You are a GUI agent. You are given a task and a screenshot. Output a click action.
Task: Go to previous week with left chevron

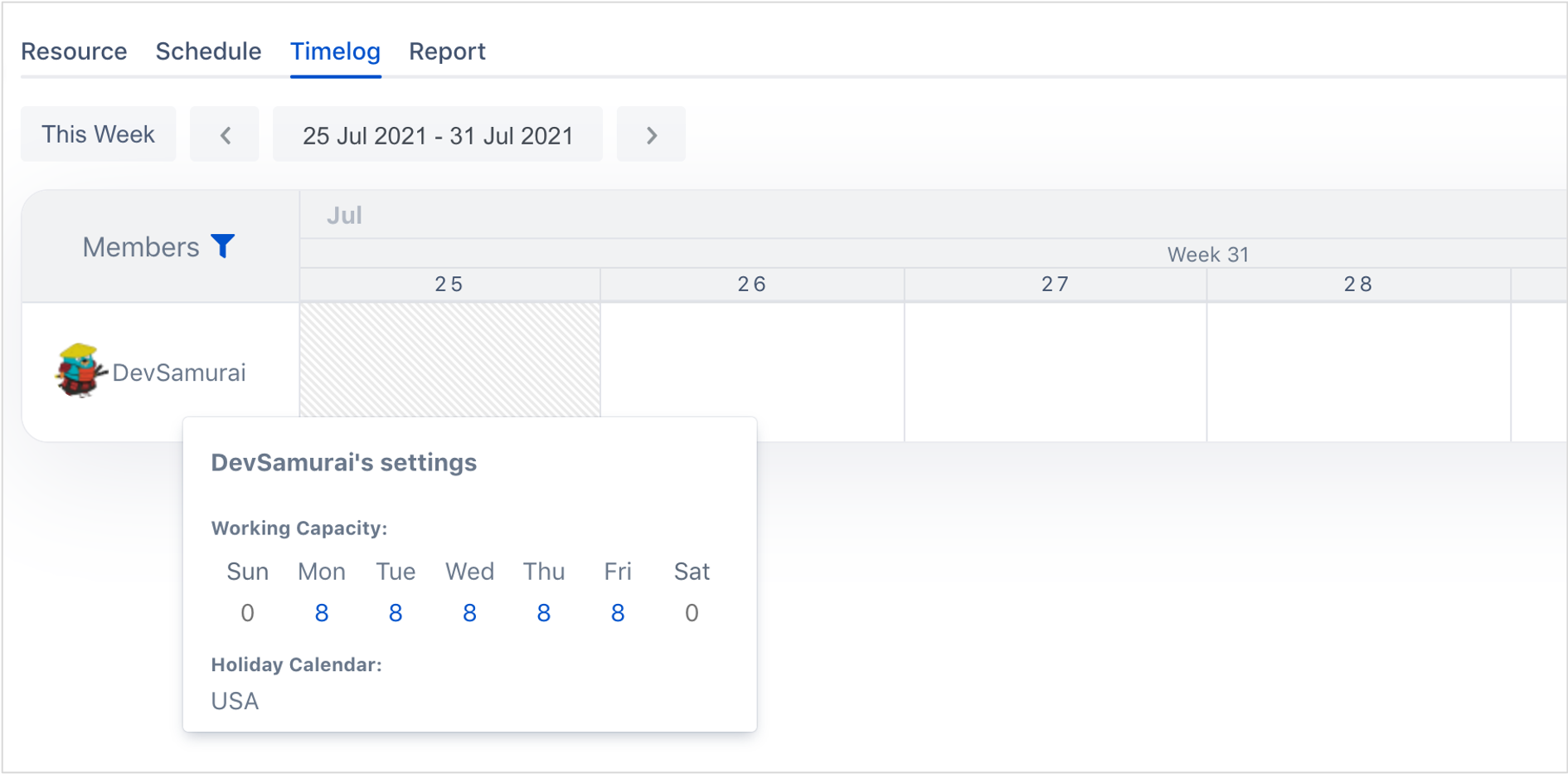(x=225, y=134)
